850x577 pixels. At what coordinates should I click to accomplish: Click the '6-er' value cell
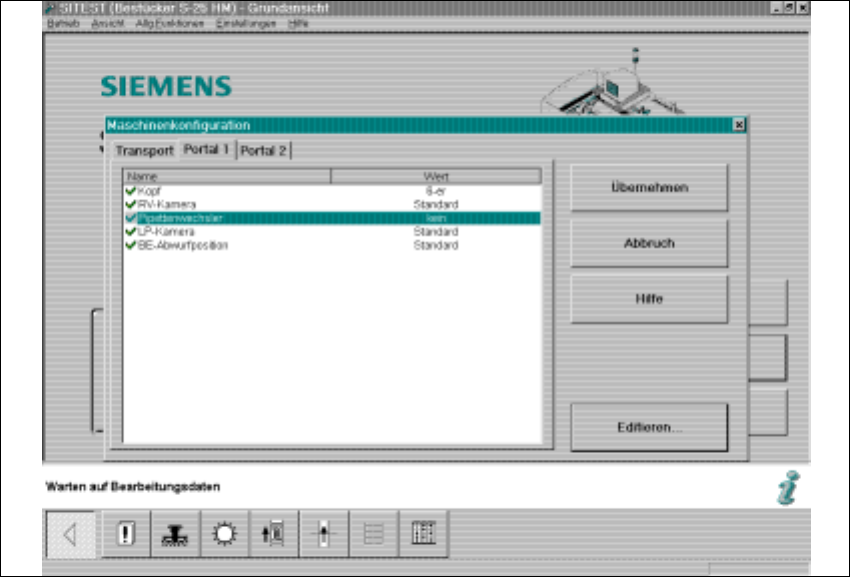tap(436, 191)
